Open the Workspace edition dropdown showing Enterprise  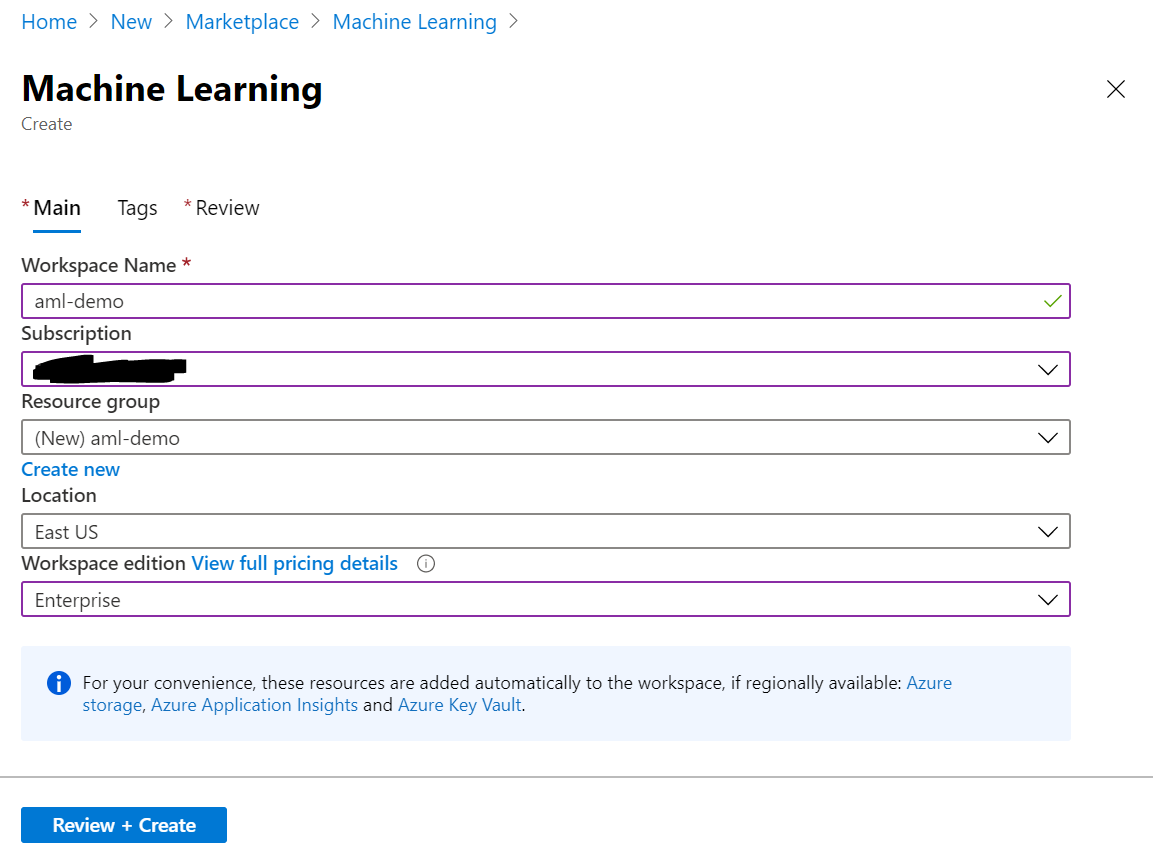pyautogui.click(x=546, y=600)
